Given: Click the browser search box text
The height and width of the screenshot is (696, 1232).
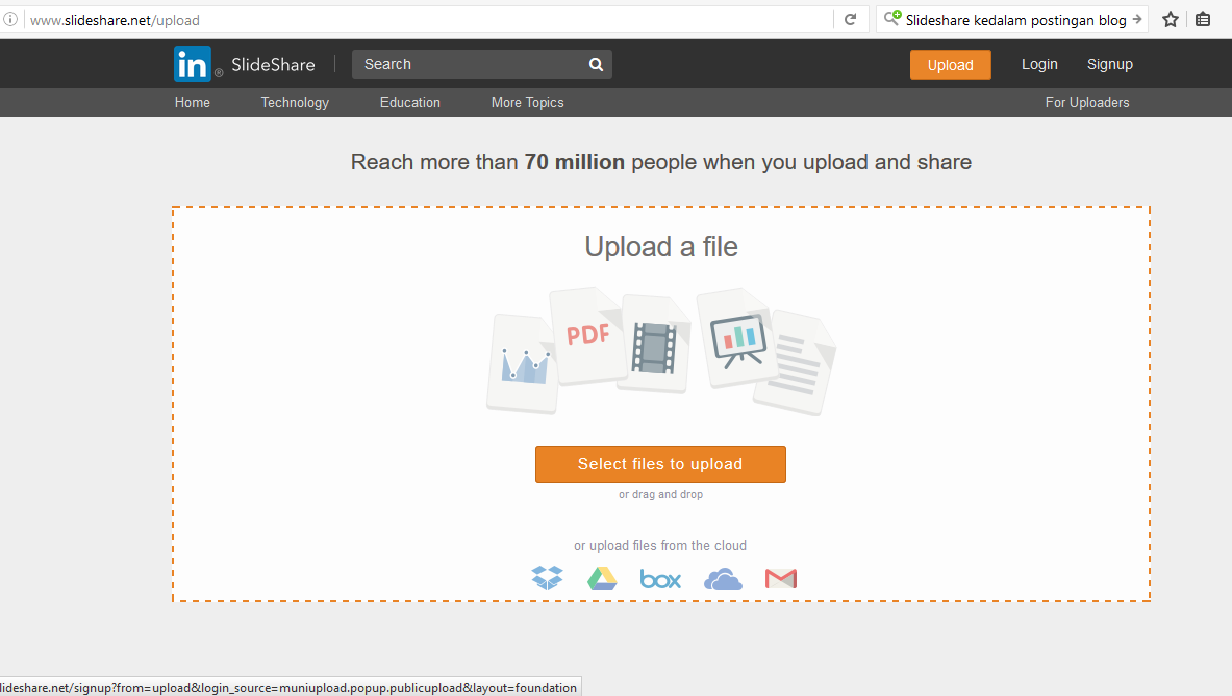Looking at the screenshot, I should point(1016,19).
